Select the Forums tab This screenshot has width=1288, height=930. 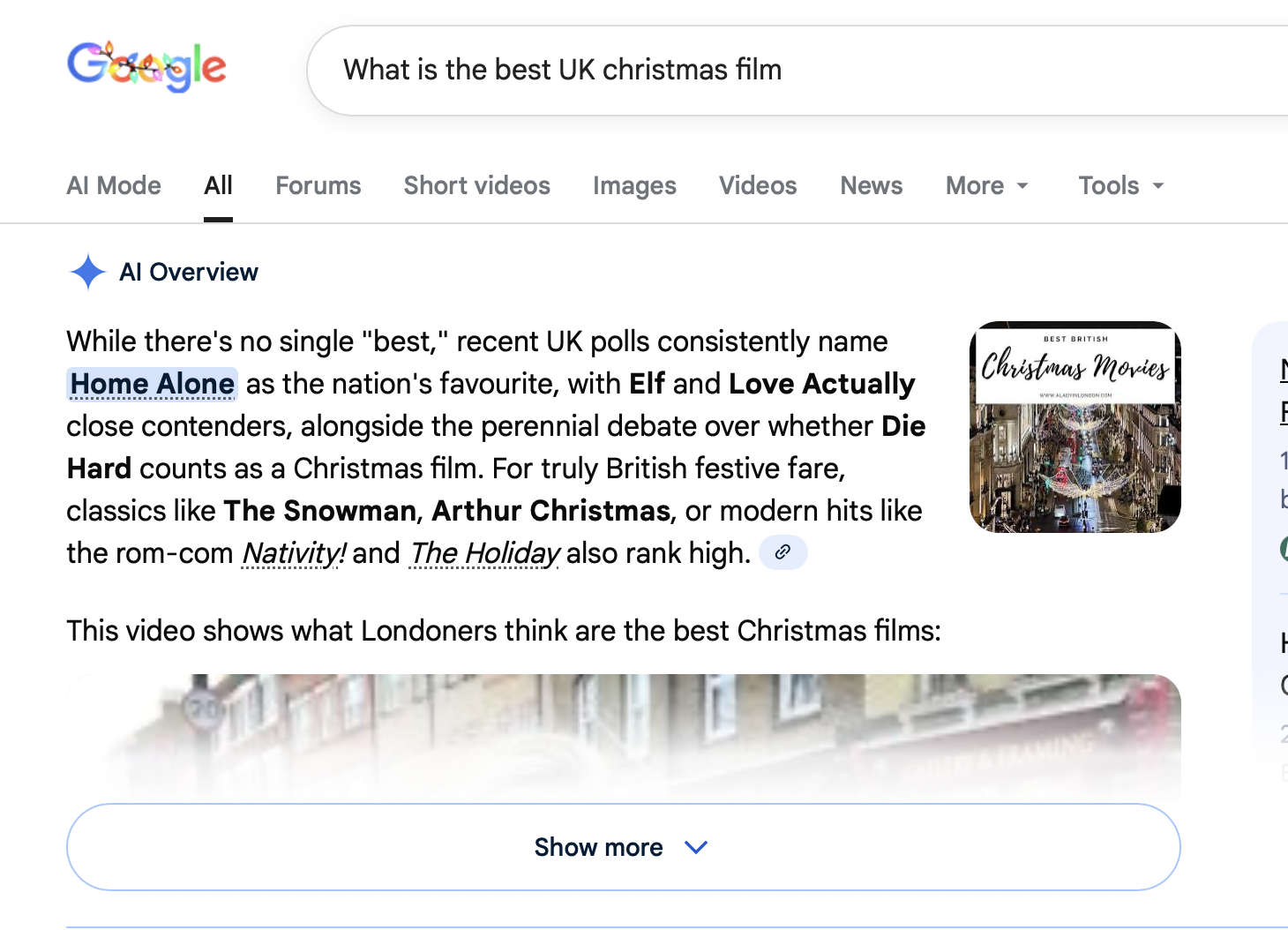point(318,185)
